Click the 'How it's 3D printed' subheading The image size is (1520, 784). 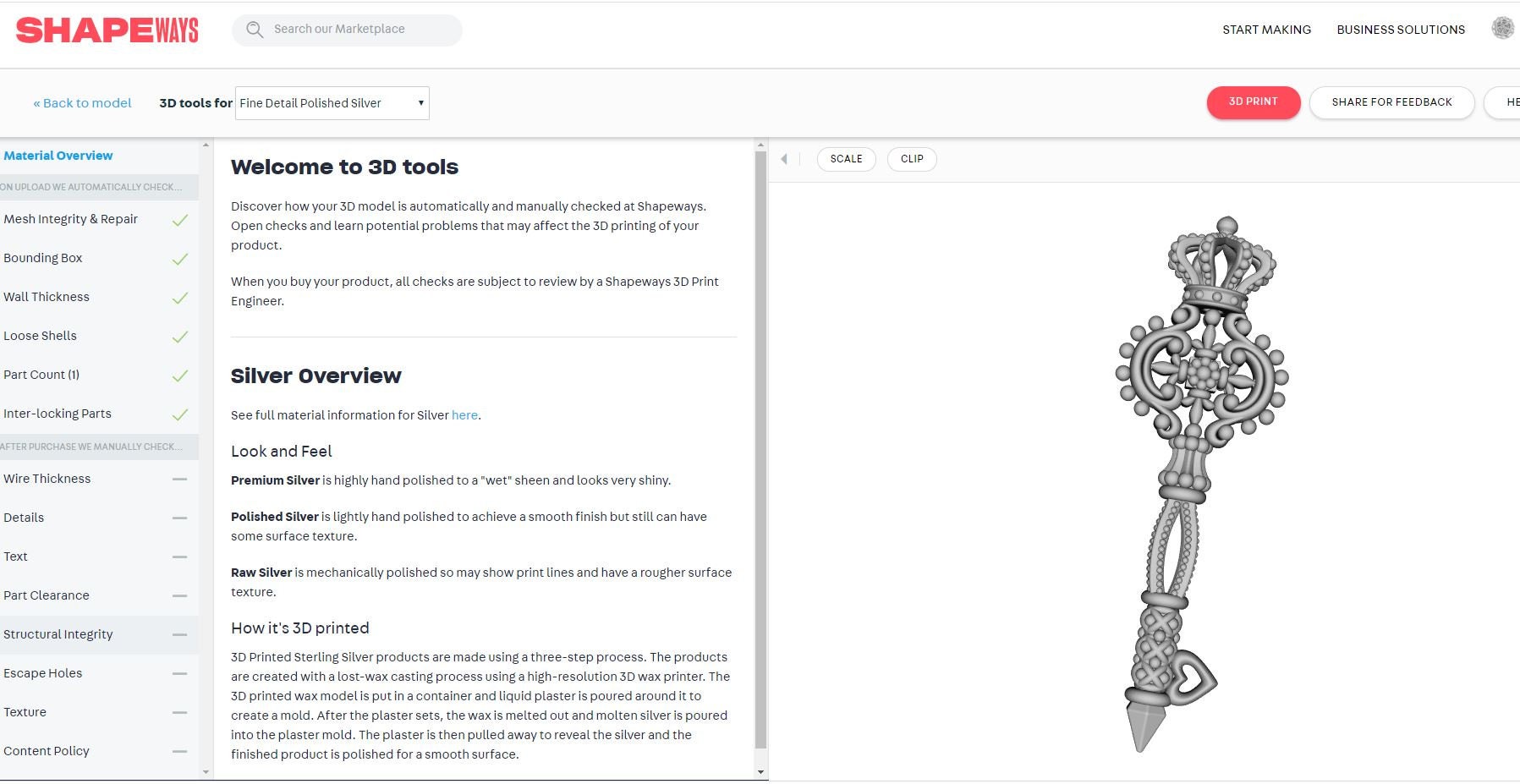tap(300, 628)
